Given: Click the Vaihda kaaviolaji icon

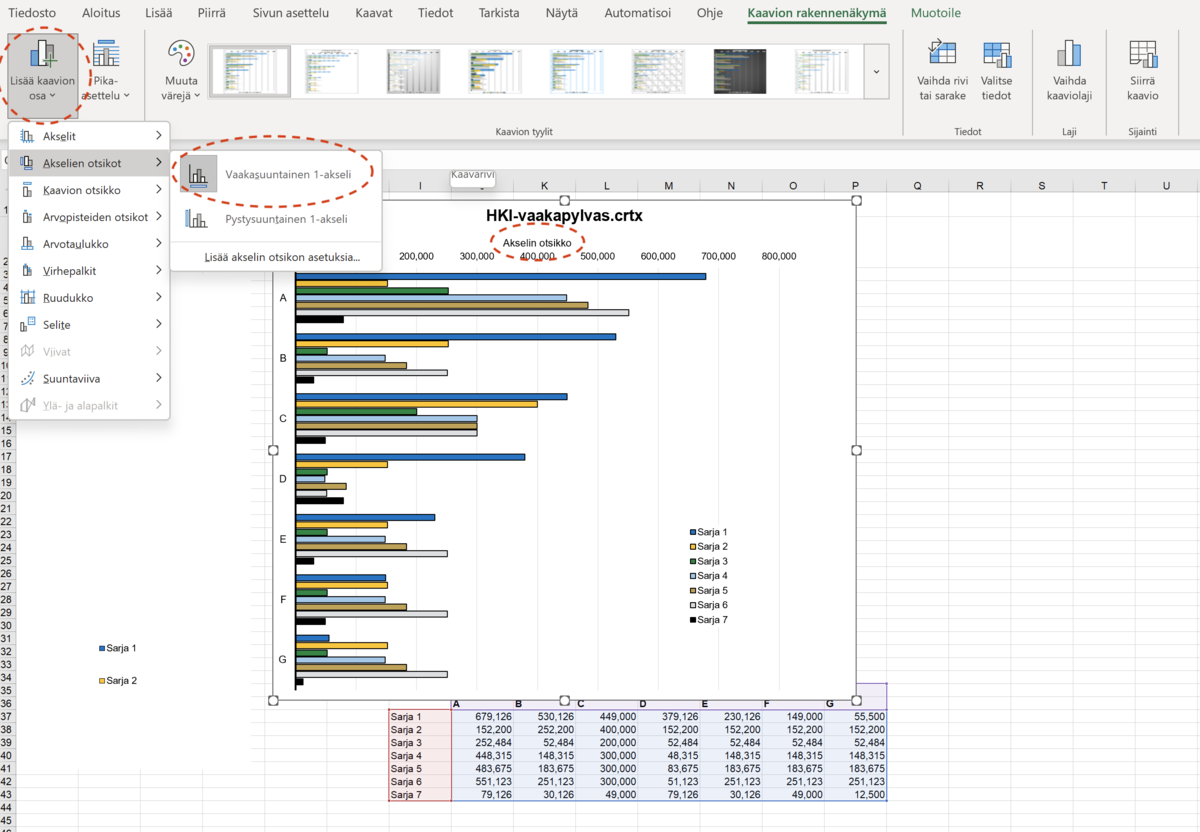Looking at the screenshot, I should point(1069,53).
